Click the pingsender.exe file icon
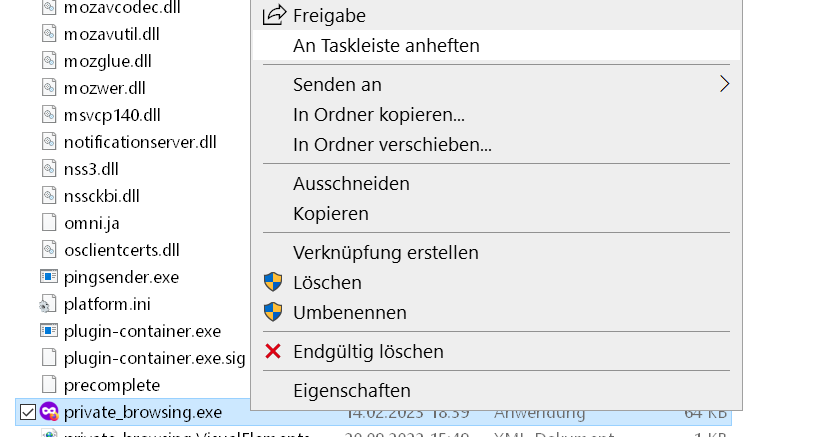 [49, 276]
